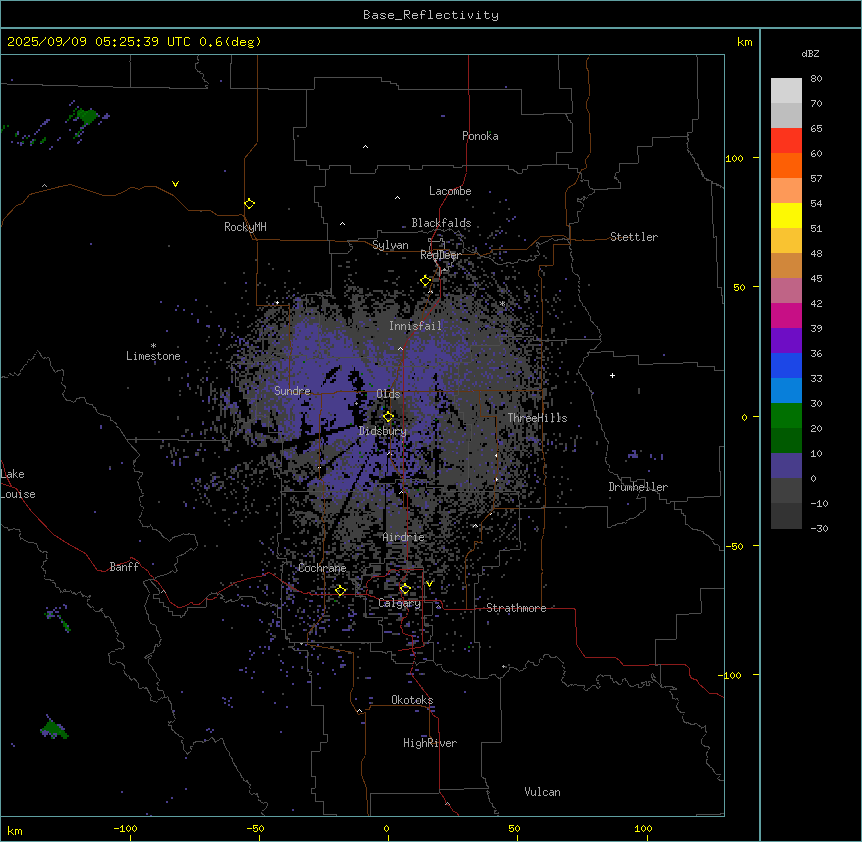Click the yellow marker below Cochrane
Image resolution: width=862 pixels, height=842 pixels.
[340, 591]
